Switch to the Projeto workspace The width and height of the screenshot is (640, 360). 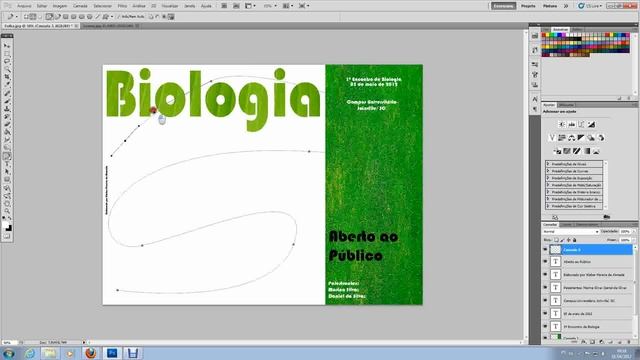pyautogui.click(x=528, y=6)
